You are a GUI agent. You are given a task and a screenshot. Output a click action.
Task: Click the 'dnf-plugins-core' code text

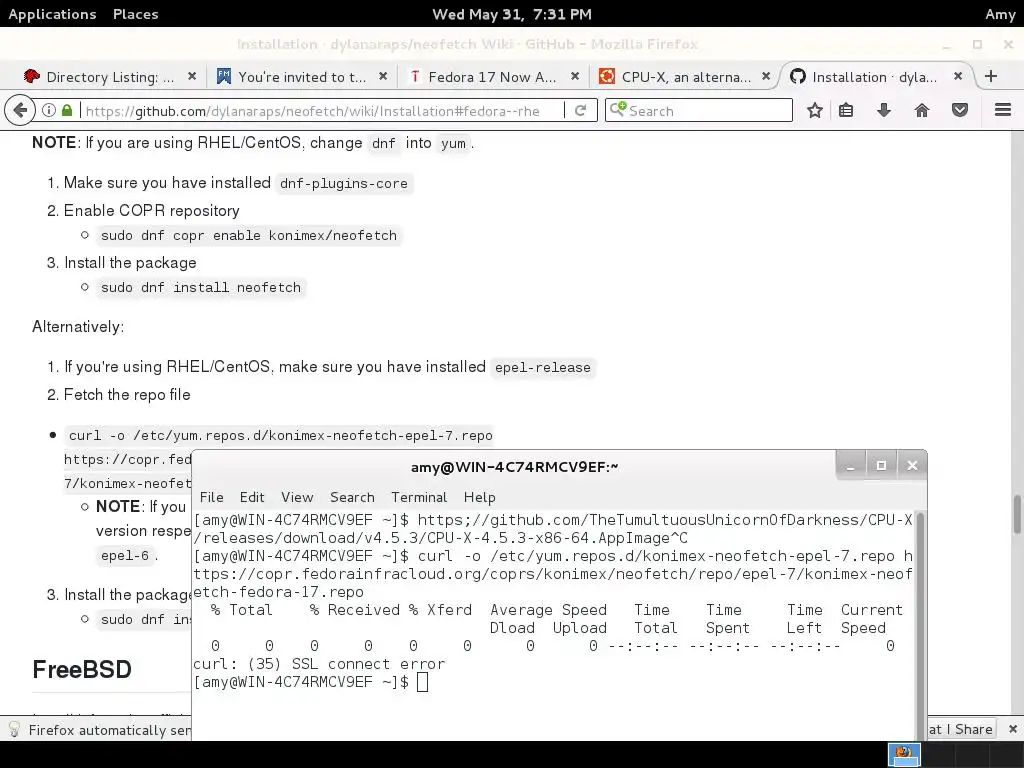click(x=344, y=184)
